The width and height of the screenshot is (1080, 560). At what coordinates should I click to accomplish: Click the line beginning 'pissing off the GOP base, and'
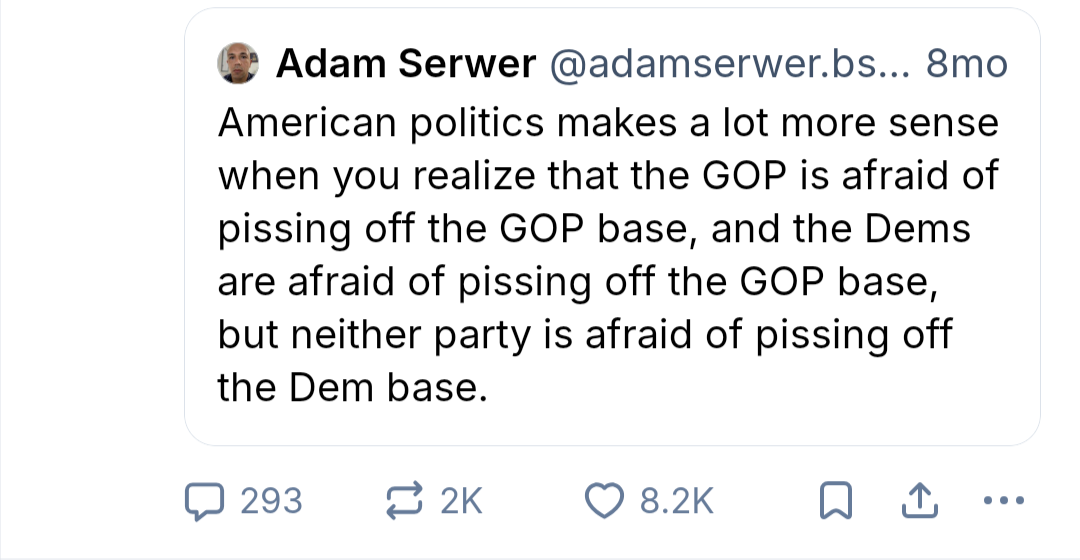coord(594,229)
